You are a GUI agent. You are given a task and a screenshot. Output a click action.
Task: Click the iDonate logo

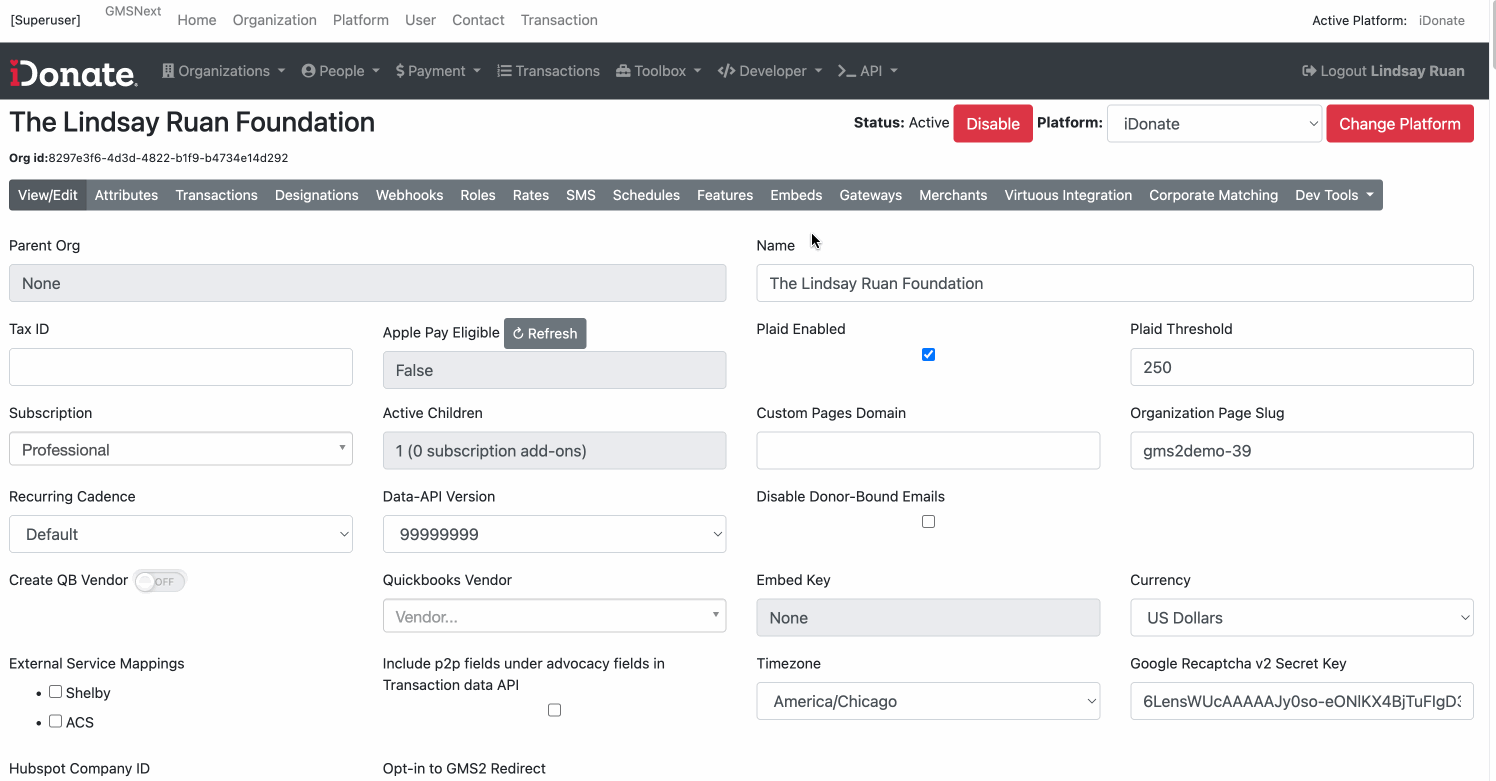(72, 72)
